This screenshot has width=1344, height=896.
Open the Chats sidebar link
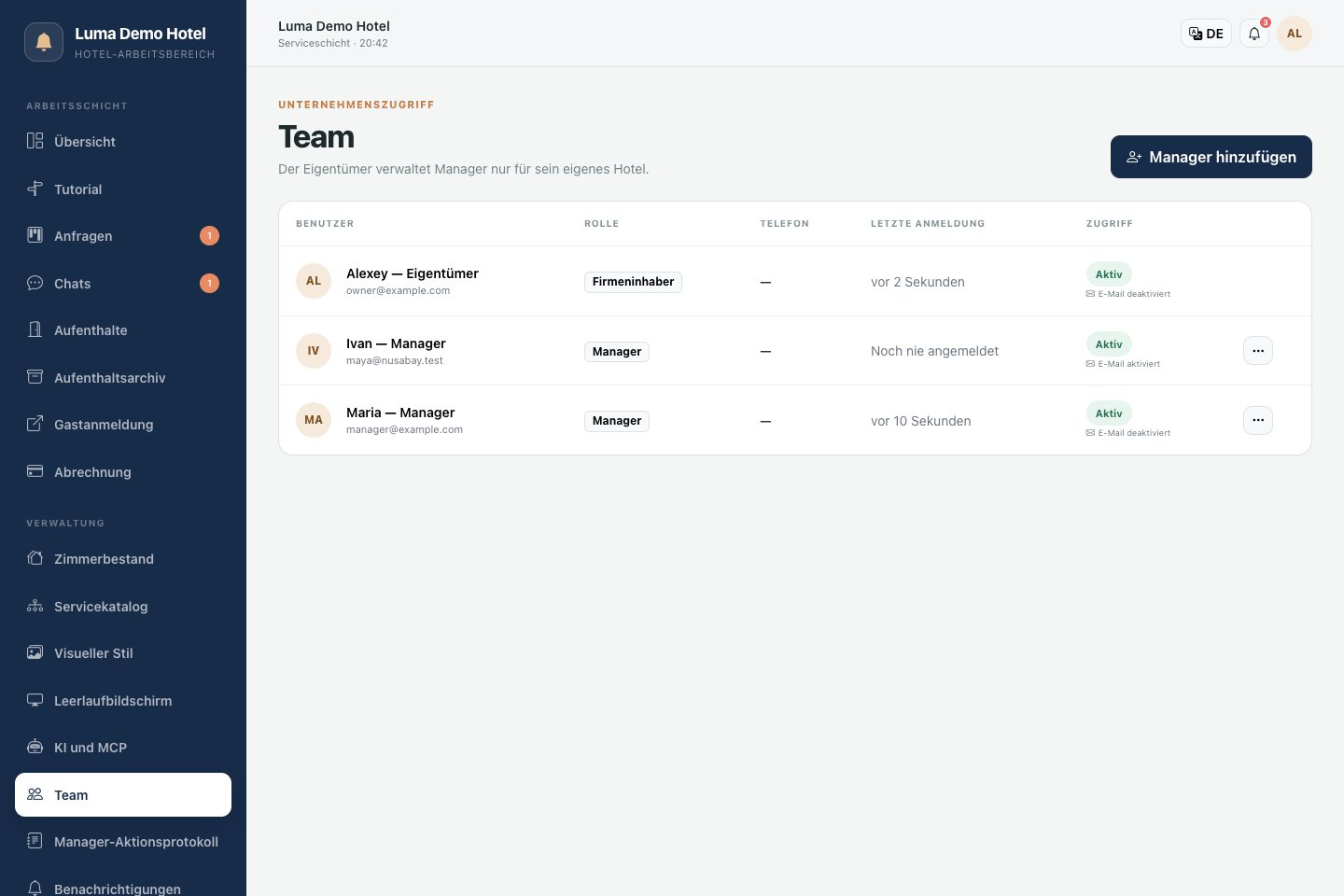tap(123, 284)
